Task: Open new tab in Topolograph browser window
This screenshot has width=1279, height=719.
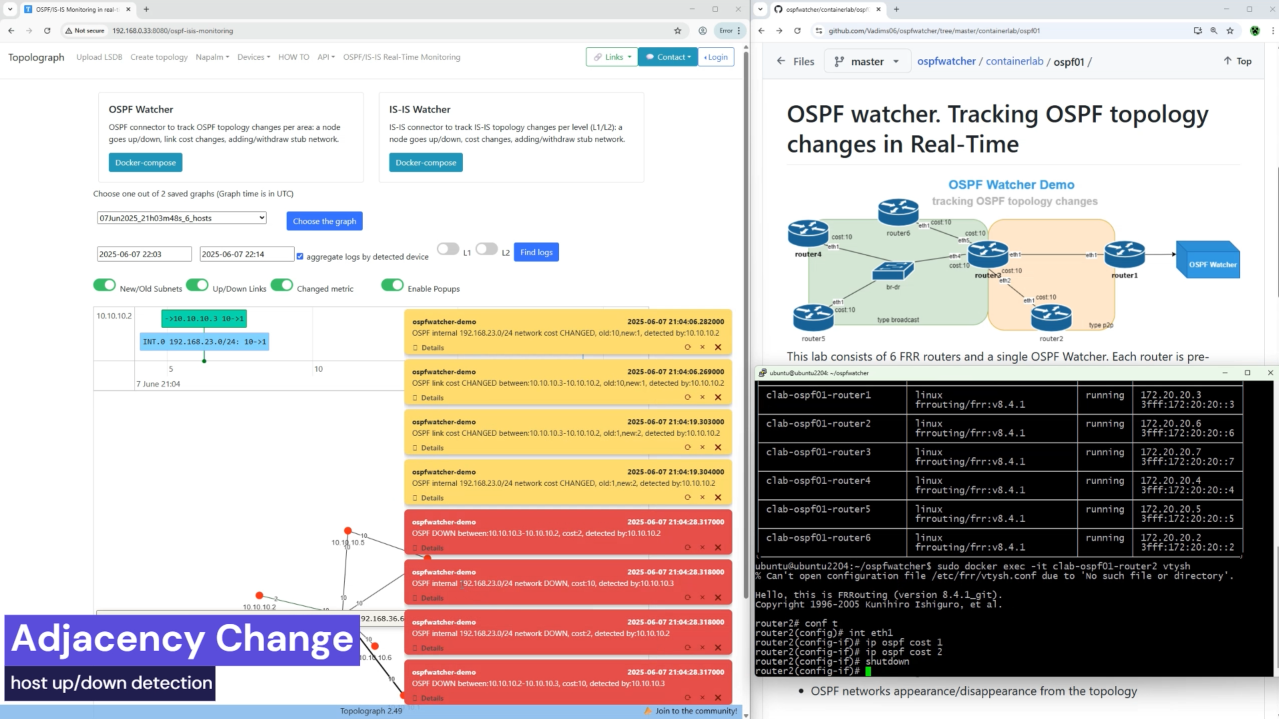Action: point(146,9)
